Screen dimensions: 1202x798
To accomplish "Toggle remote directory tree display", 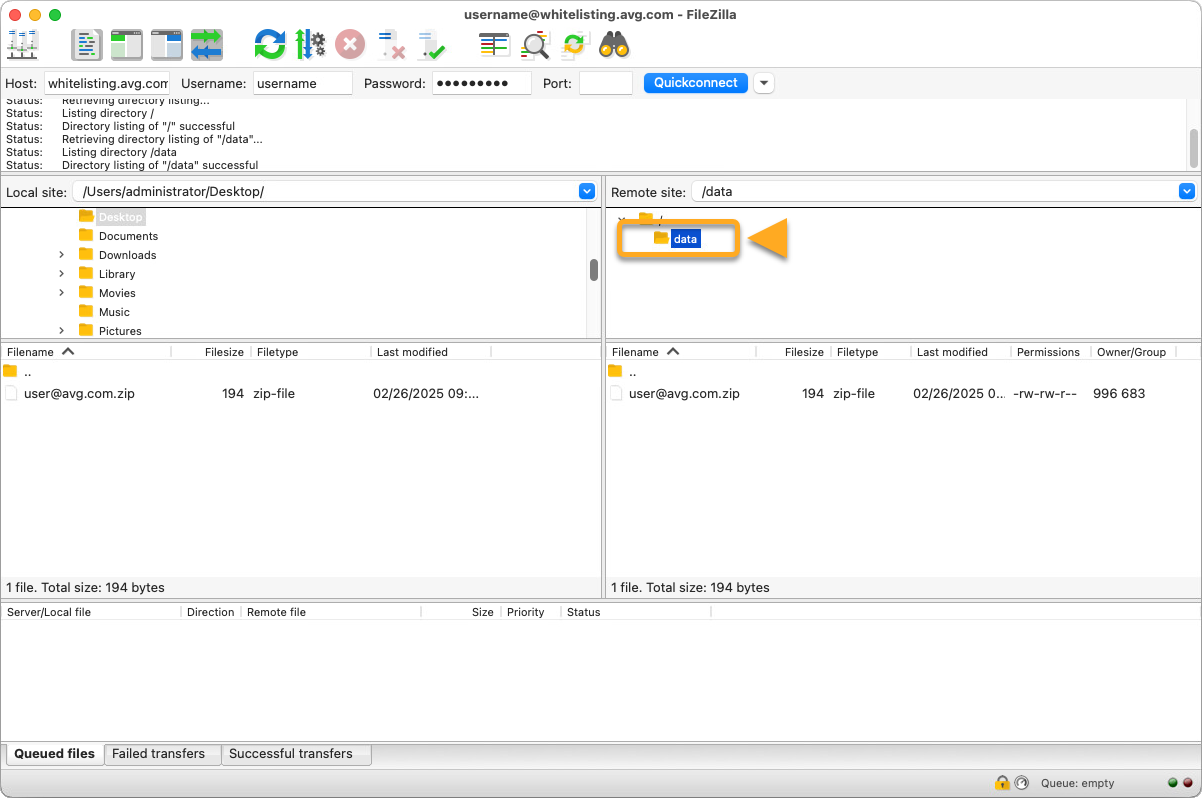I will click(167, 45).
